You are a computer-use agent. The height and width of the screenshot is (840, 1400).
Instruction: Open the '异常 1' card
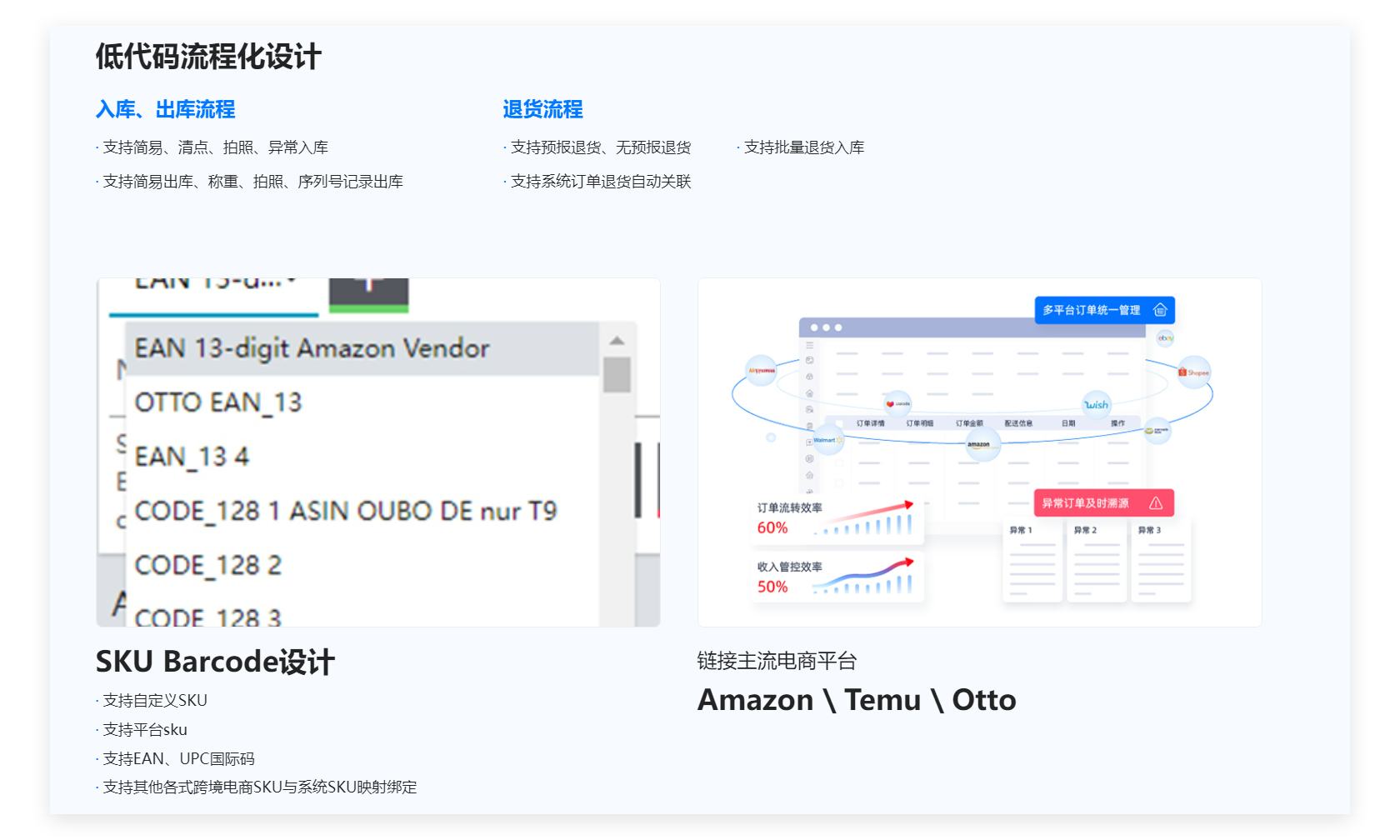(1032, 560)
